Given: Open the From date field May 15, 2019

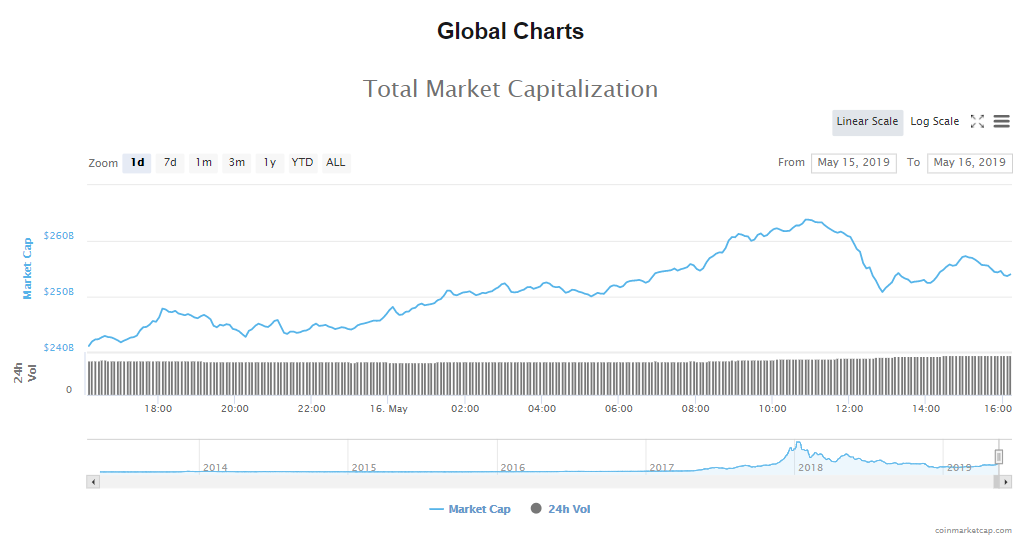Looking at the screenshot, I should [853, 163].
